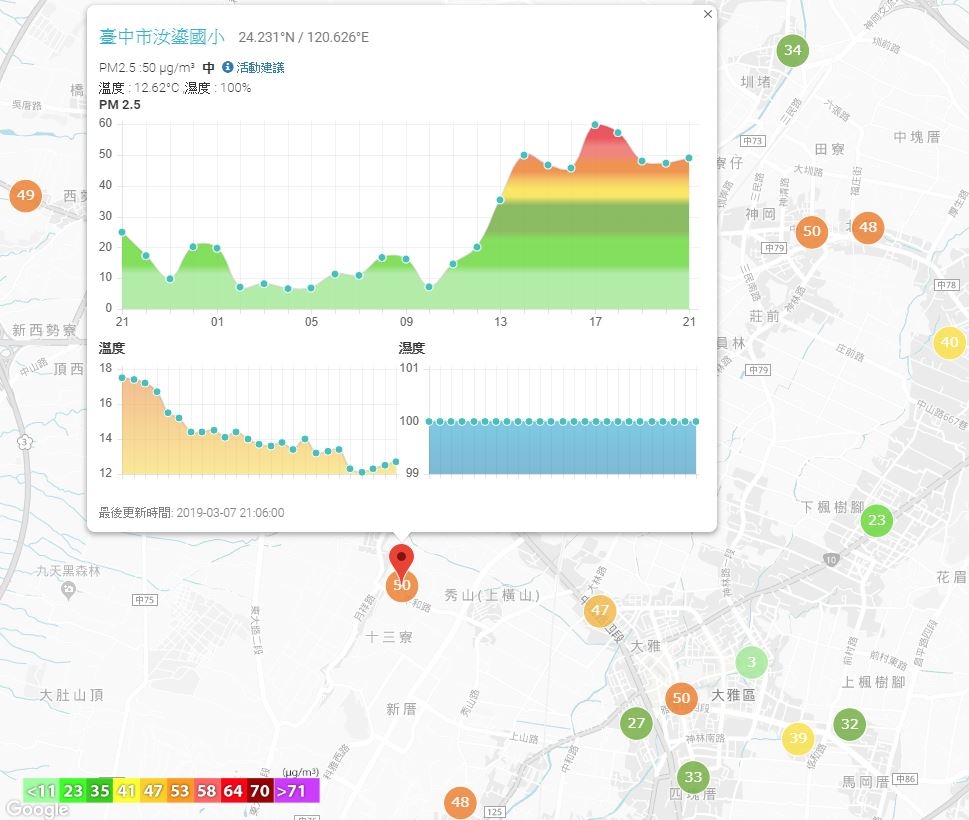Open the 臺中市汝鎏國小 station title link

coord(161,36)
